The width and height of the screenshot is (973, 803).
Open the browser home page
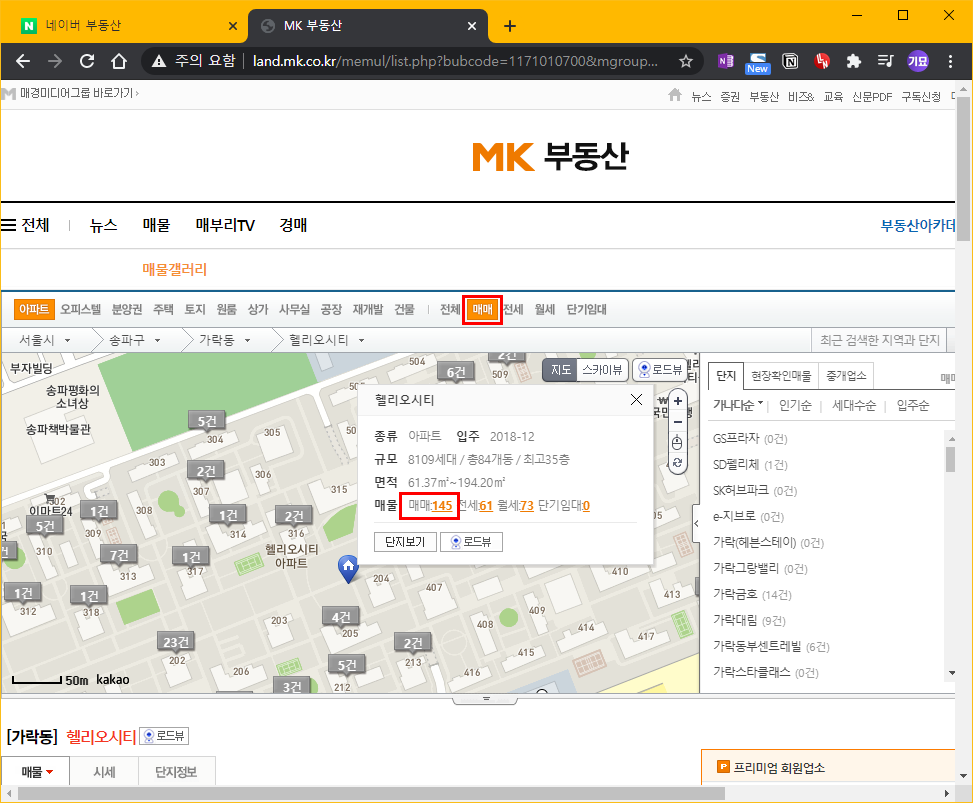coord(119,61)
